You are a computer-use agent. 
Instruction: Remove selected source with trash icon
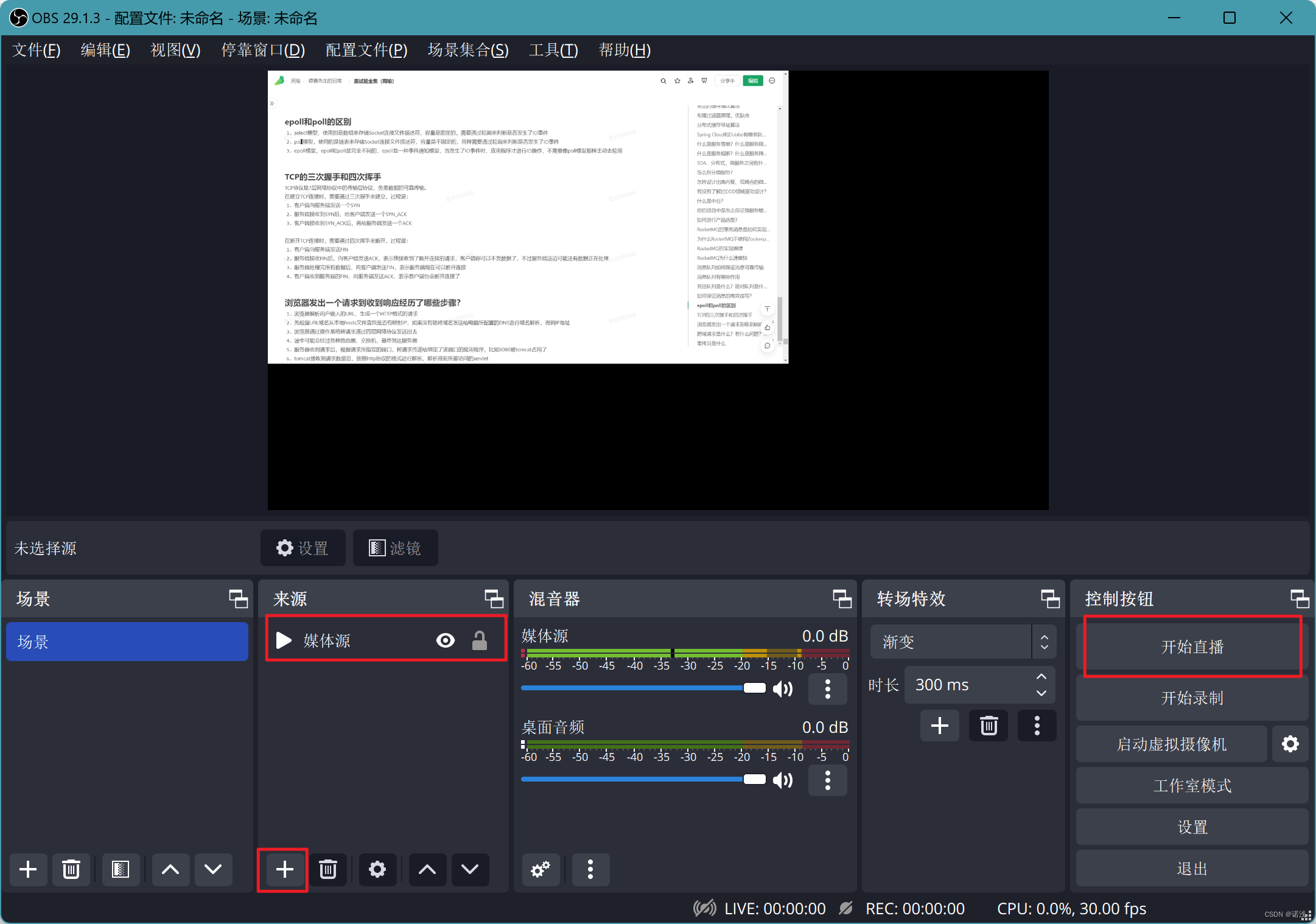click(x=328, y=869)
